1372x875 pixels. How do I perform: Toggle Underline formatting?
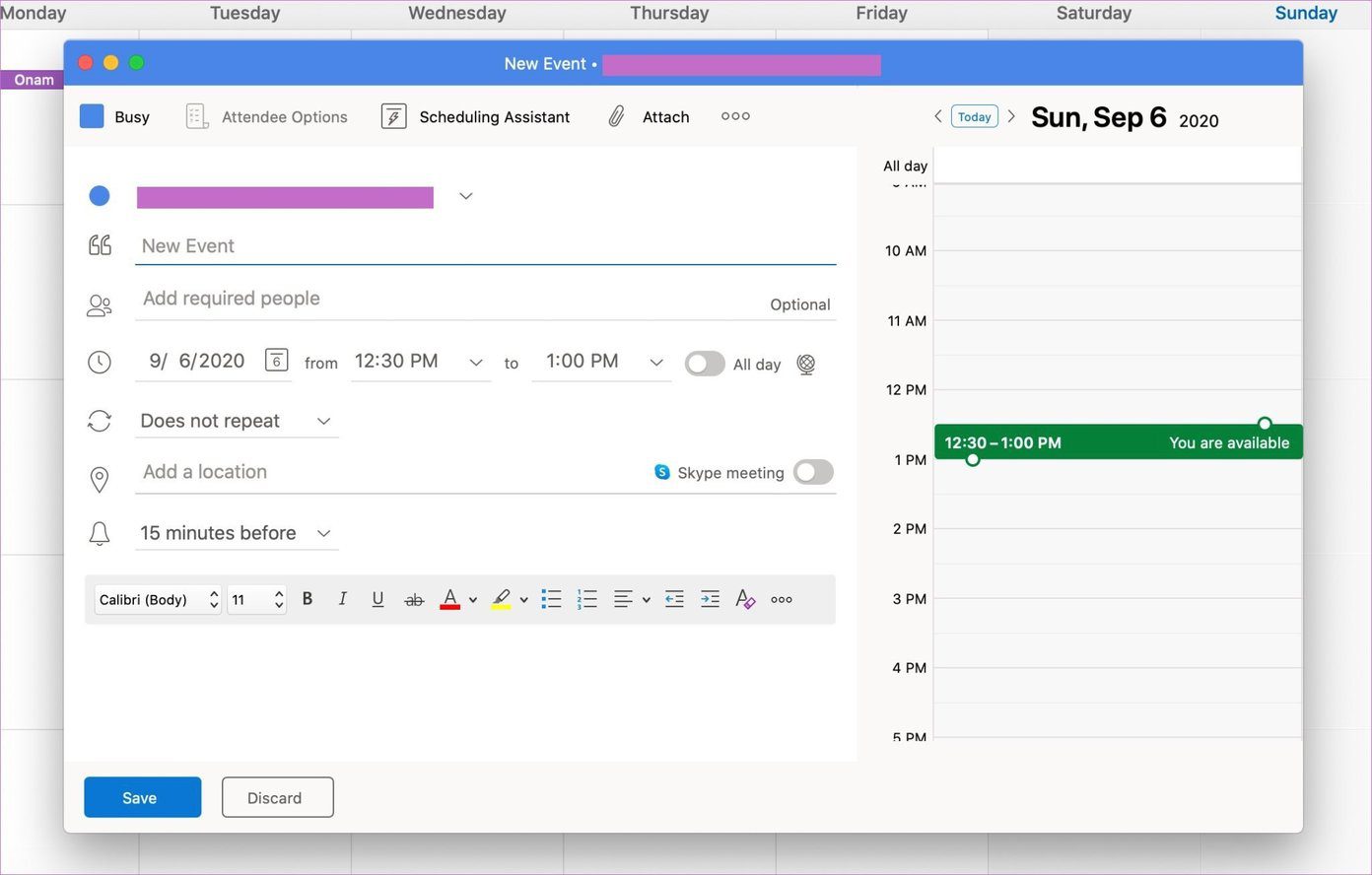377,599
